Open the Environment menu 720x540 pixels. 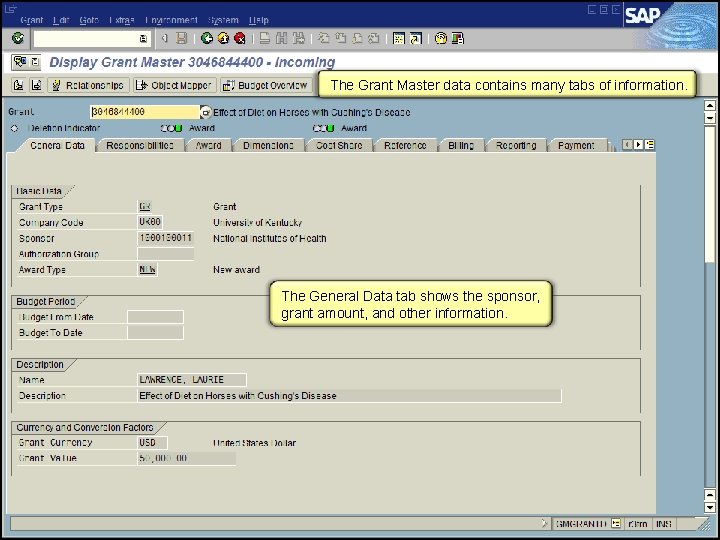(171, 20)
